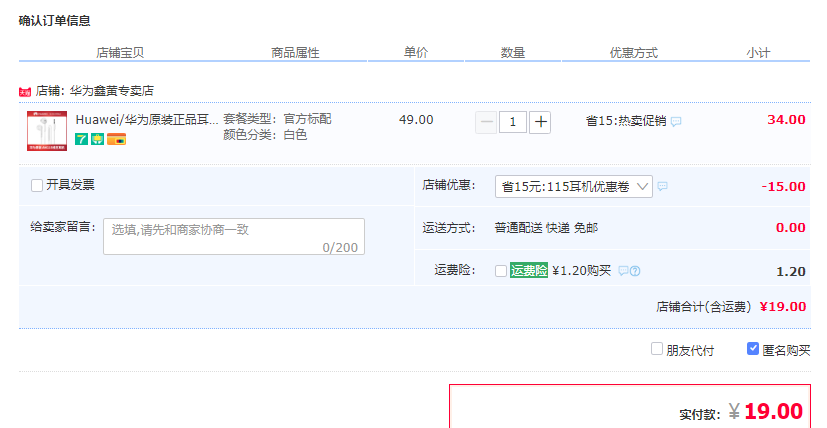This screenshot has height=428, width=827.
Task: Open the Huawei earphone product thumbnail
Action: point(47,131)
